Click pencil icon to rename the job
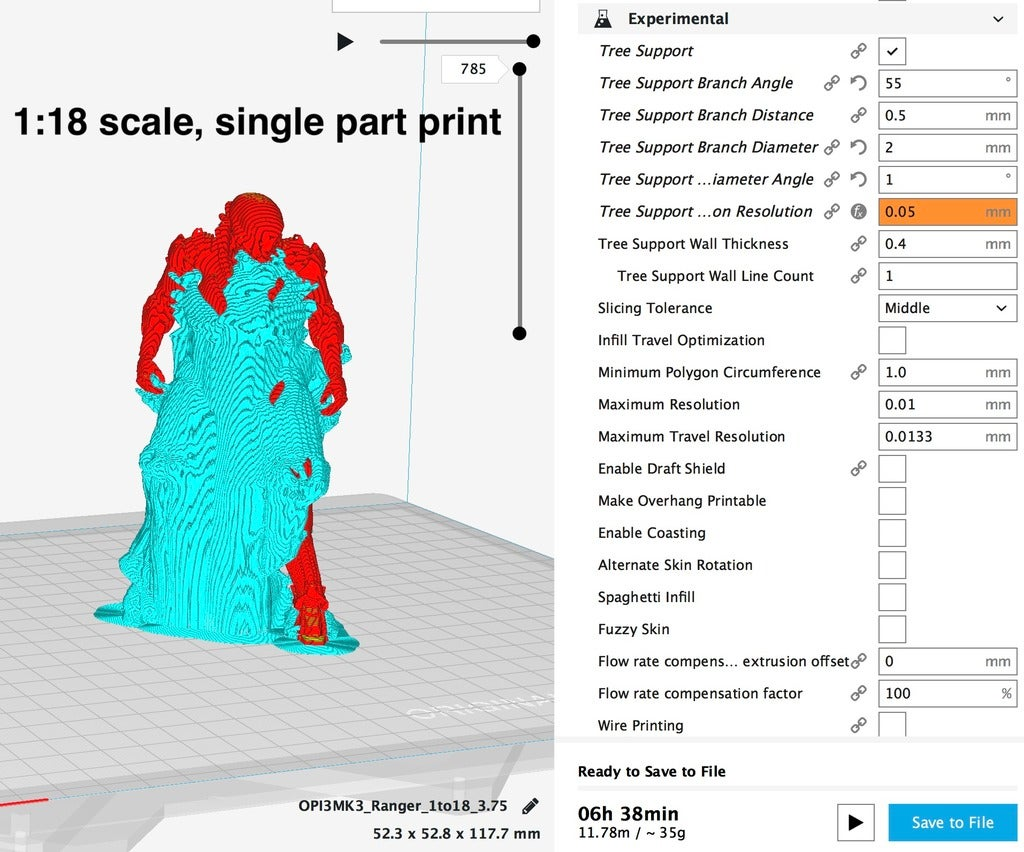The image size is (1024, 852). 530,806
